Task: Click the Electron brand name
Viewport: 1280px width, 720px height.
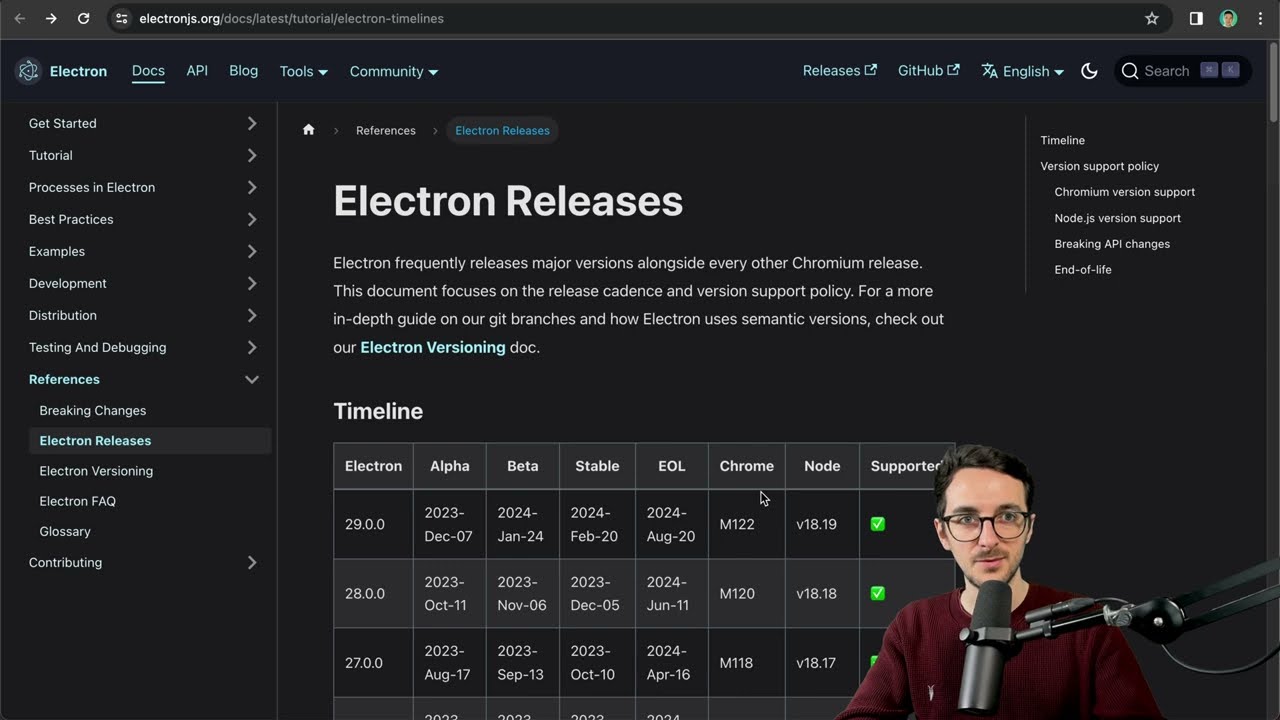Action: (78, 71)
